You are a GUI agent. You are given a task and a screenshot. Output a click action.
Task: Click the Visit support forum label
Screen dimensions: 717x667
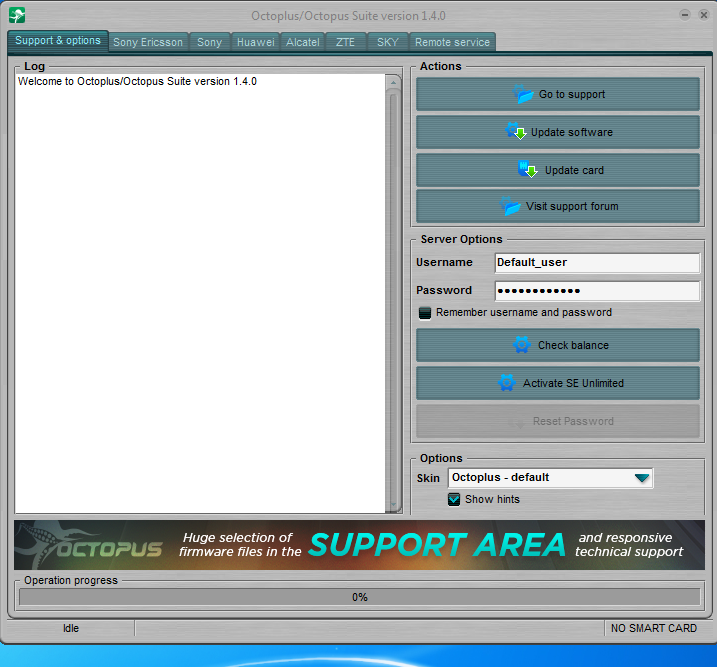(572, 206)
